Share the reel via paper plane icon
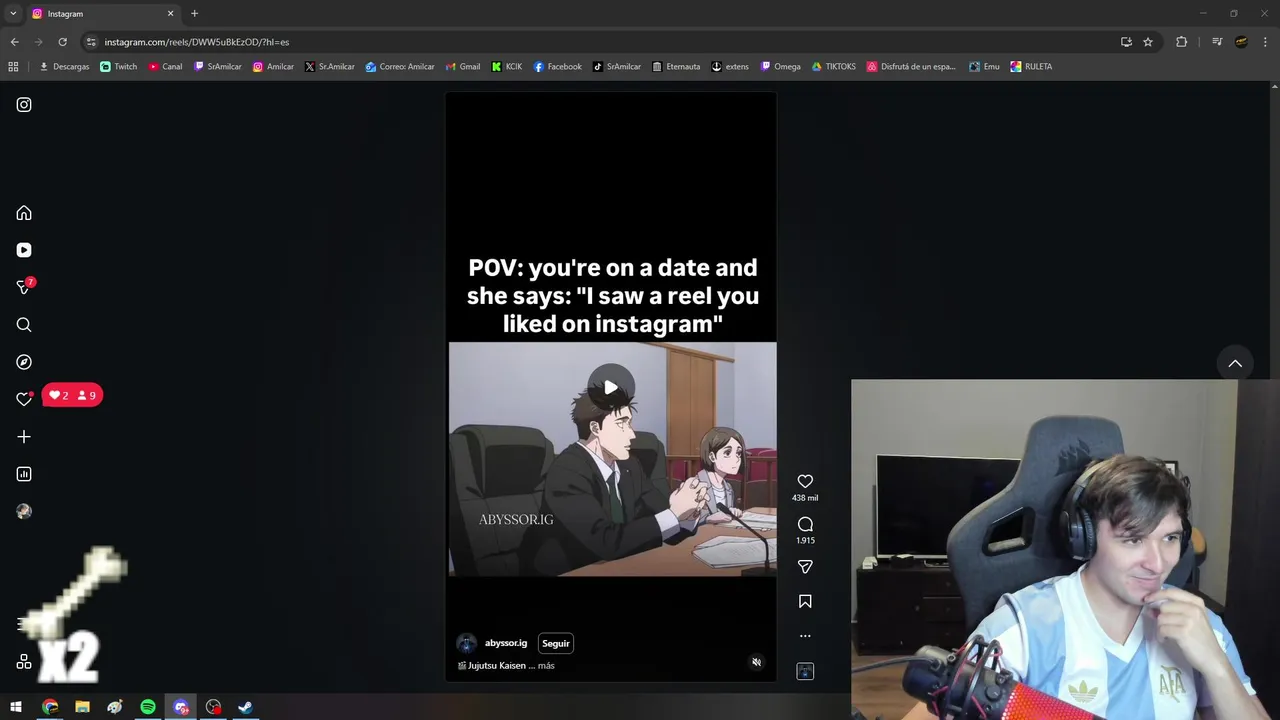 pos(805,567)
